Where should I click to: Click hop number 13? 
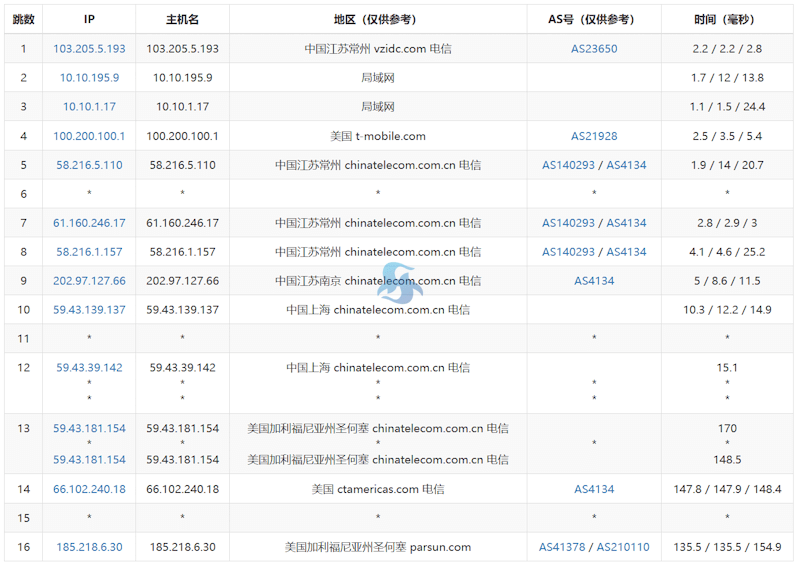(23, 429)
